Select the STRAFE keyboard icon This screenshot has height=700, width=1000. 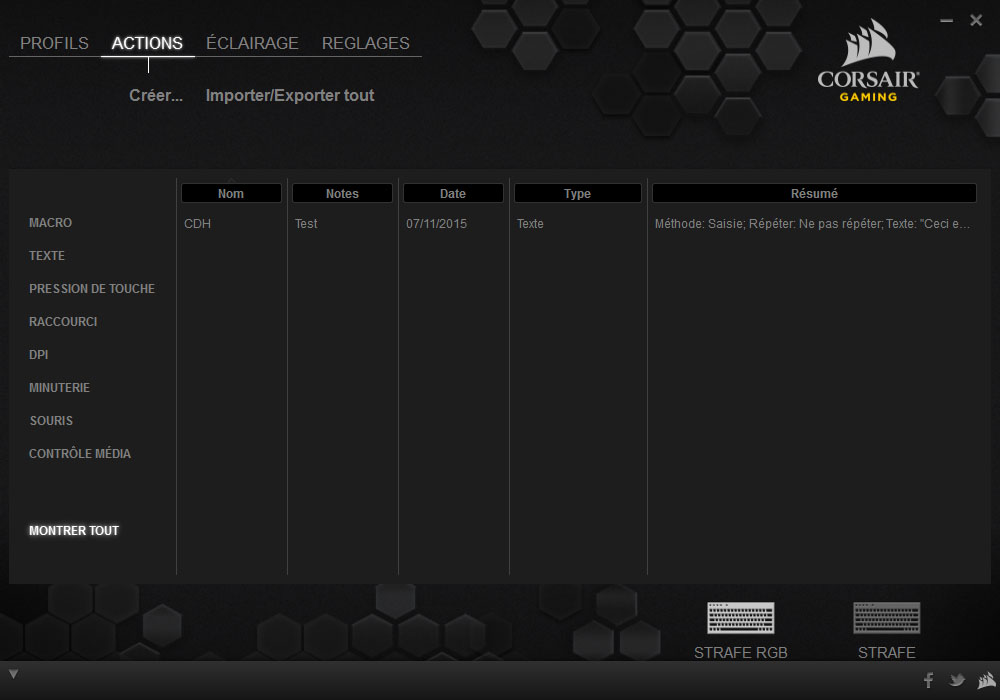click(x=886, y=618)
